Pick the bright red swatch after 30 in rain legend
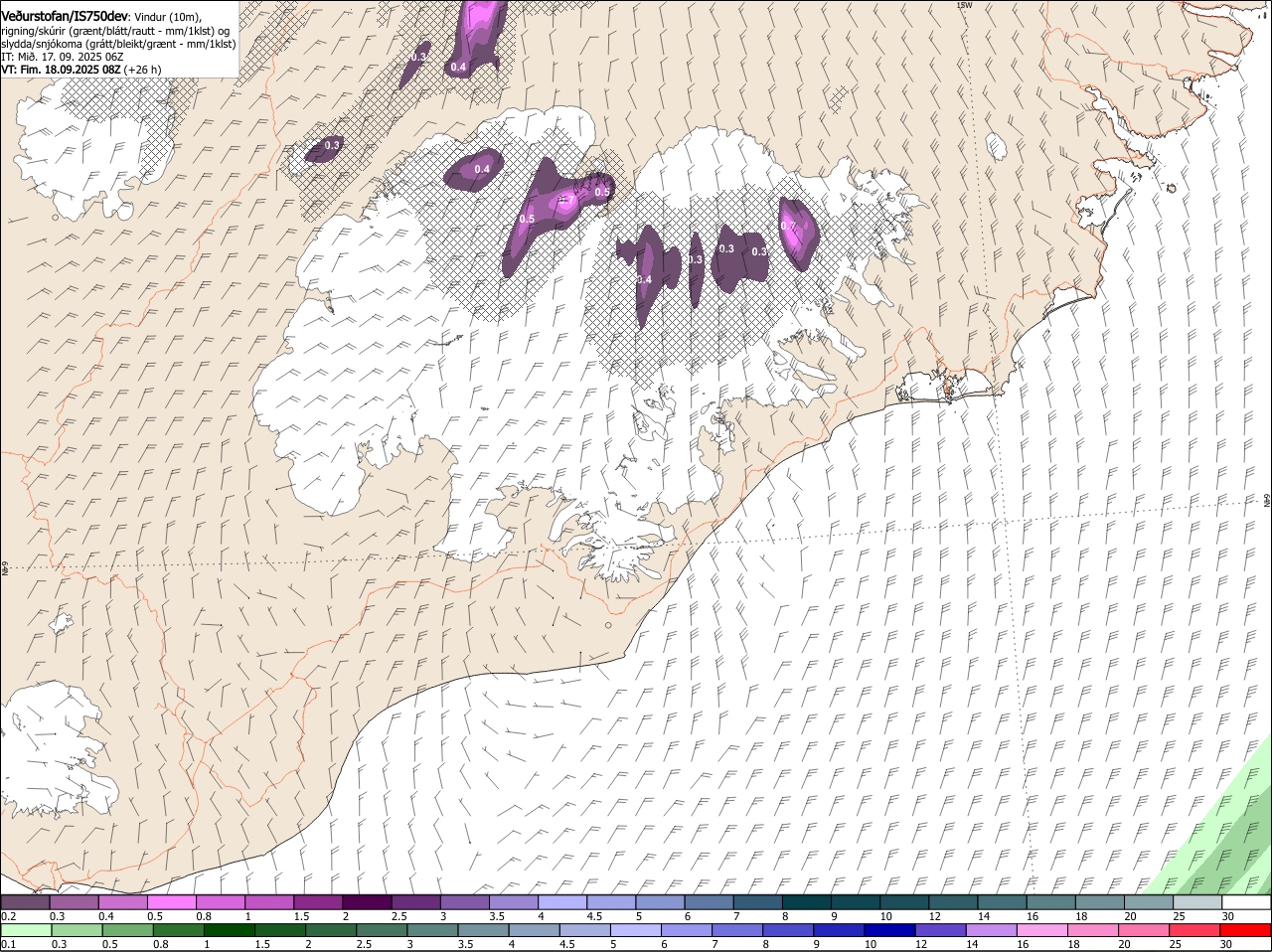 coord(1246,930)
